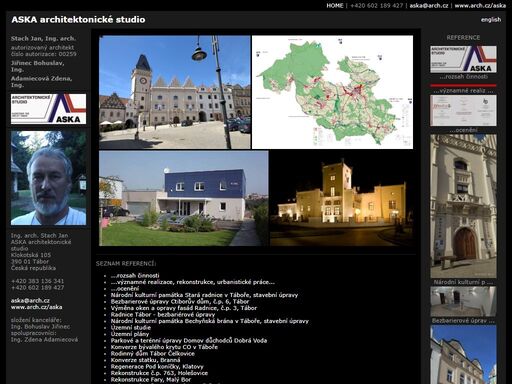512x384 pixels.
Task: Click the ASKA logo in left sidebar
Action: [x=48, y=109]
